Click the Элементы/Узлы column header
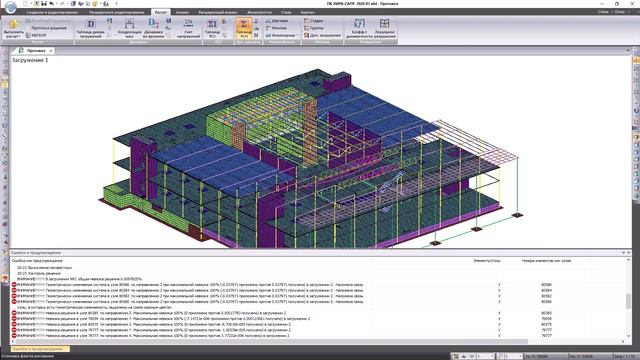The height and width of the screenshot is (360, 640). (x=487, y=260)
